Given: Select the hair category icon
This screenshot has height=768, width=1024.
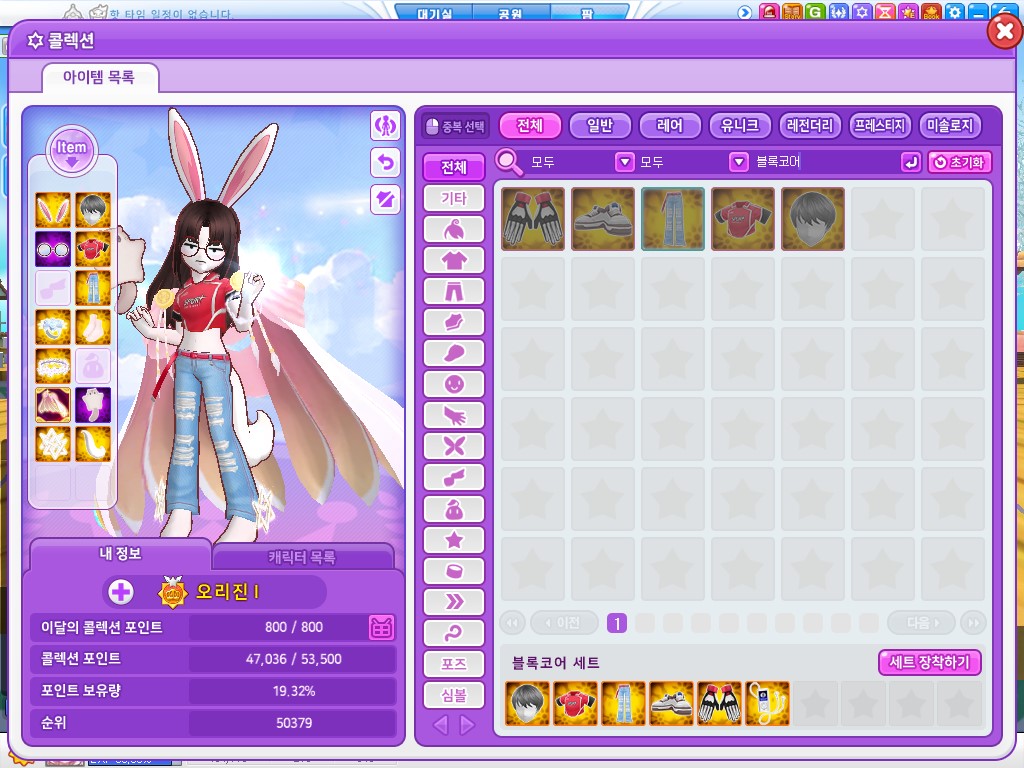Looking at the screenshot, I should coord(454,229).
